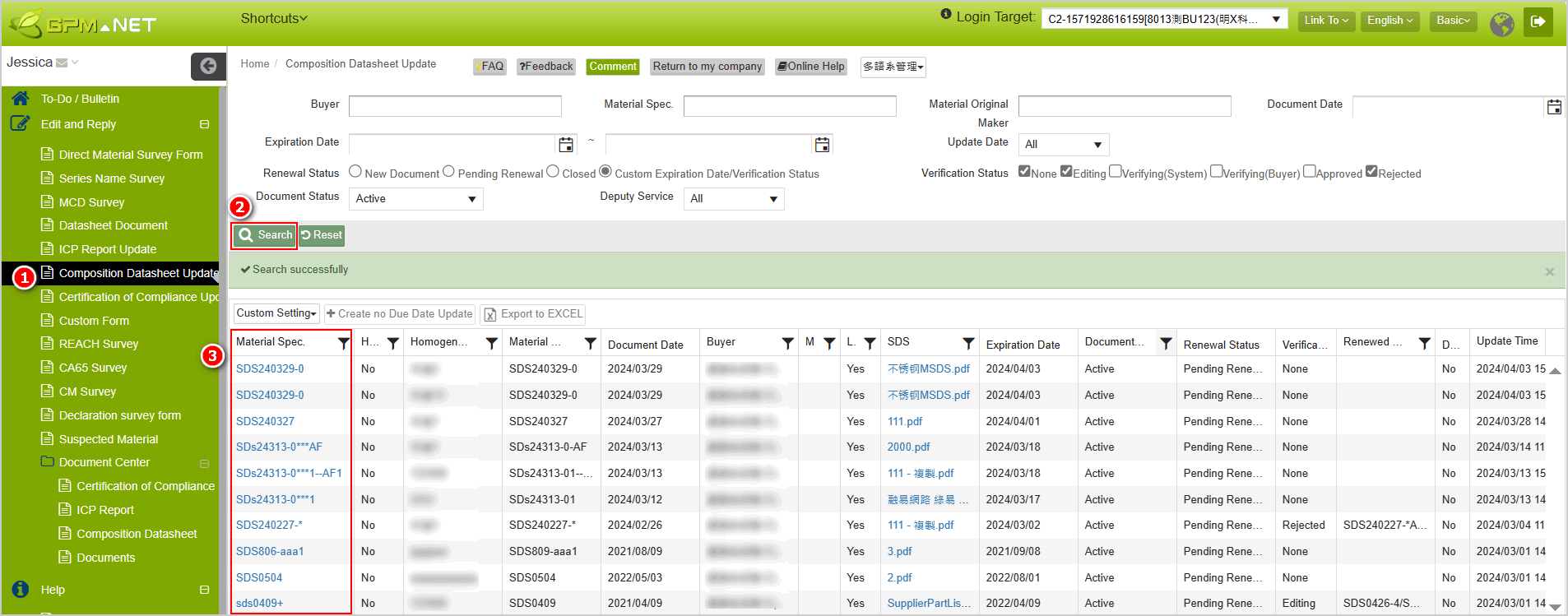This screenshot has height=616, width=1568.
Task: Uncheck the None verification status
Action: coord(1024,171)
